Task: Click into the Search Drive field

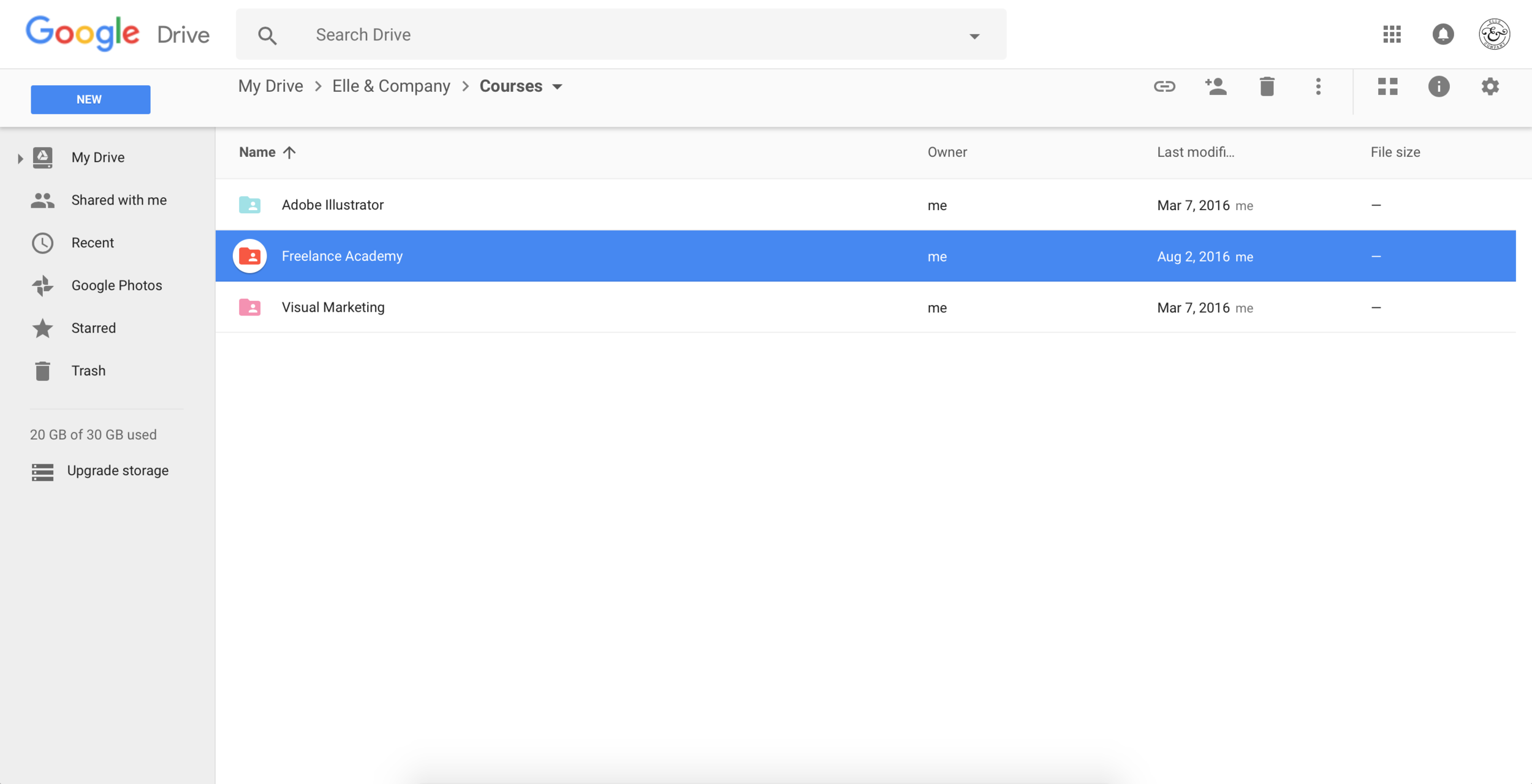Action: (x=613, y=35)
